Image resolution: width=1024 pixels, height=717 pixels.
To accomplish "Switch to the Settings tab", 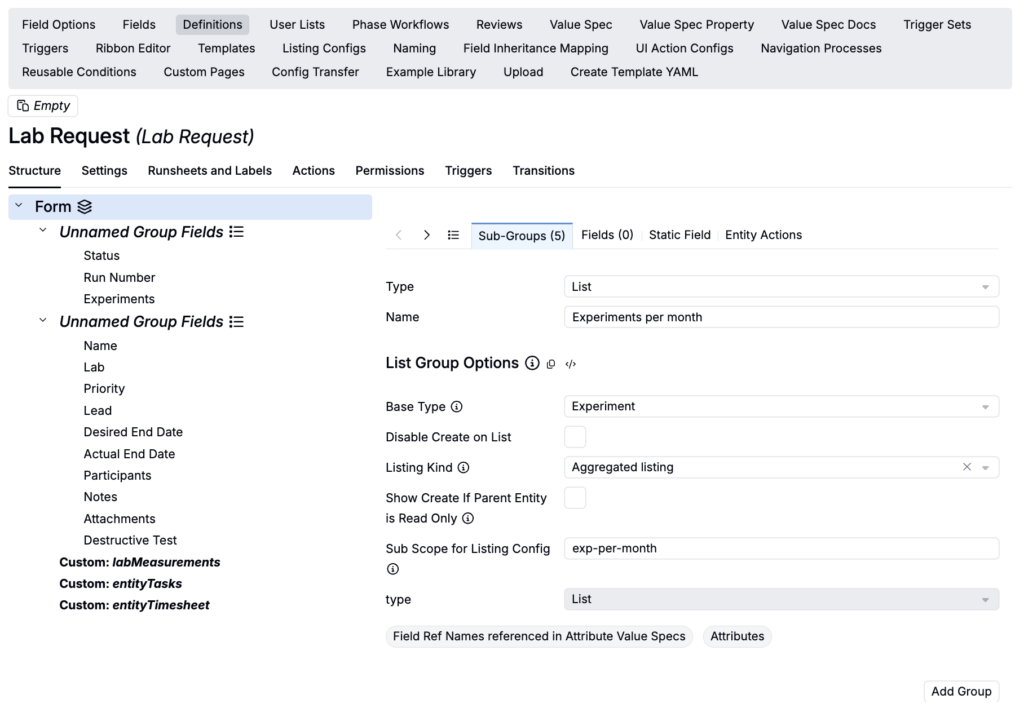I will point(104,170).
